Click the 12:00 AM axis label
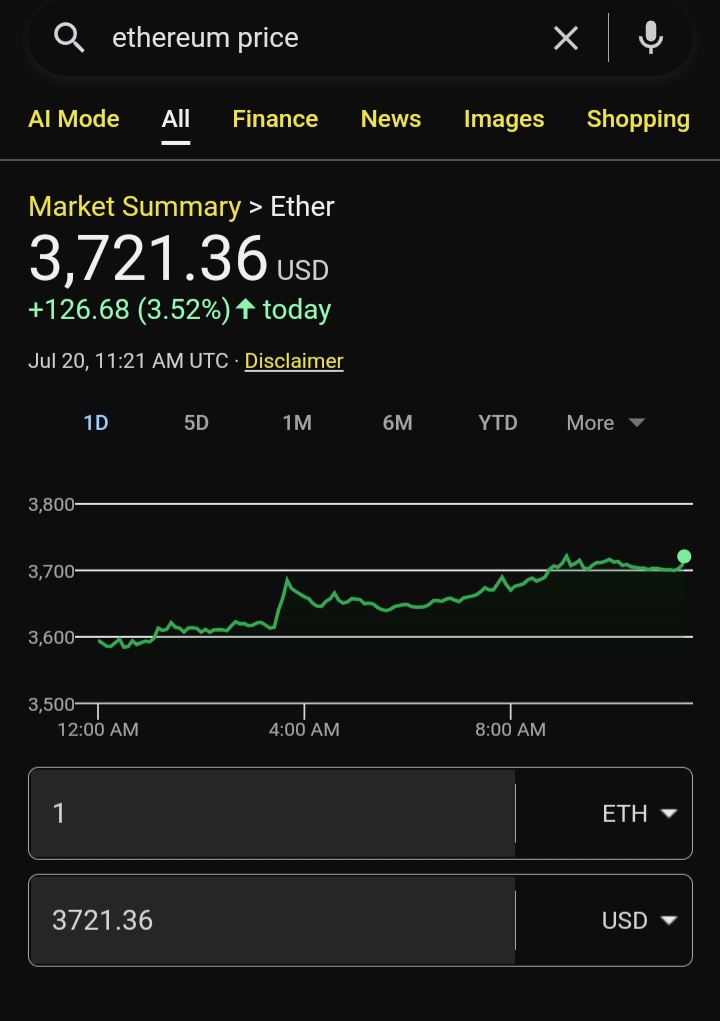The width and height of the screenshot is (720, 1021). 98,729
